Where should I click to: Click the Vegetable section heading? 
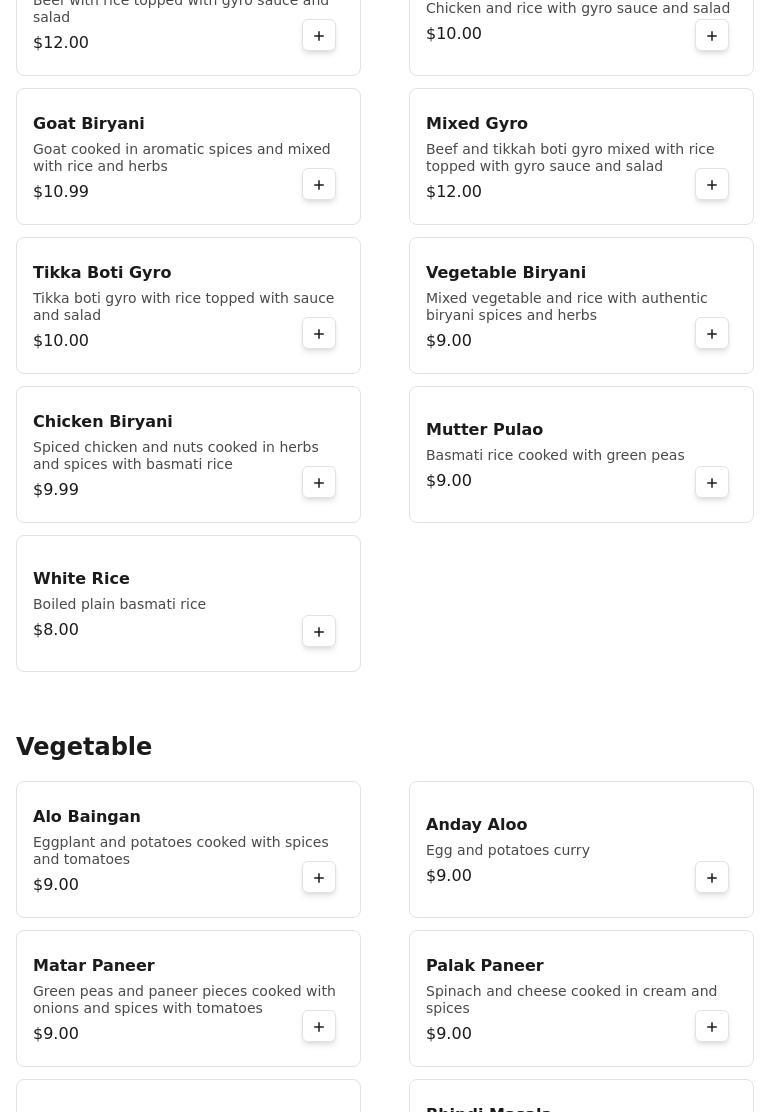pos(84,747)
